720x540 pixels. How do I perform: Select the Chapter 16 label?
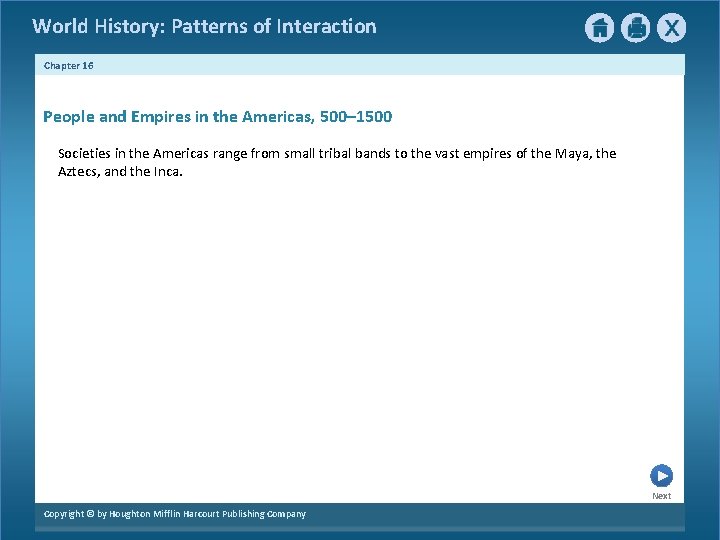pos(68,66)
